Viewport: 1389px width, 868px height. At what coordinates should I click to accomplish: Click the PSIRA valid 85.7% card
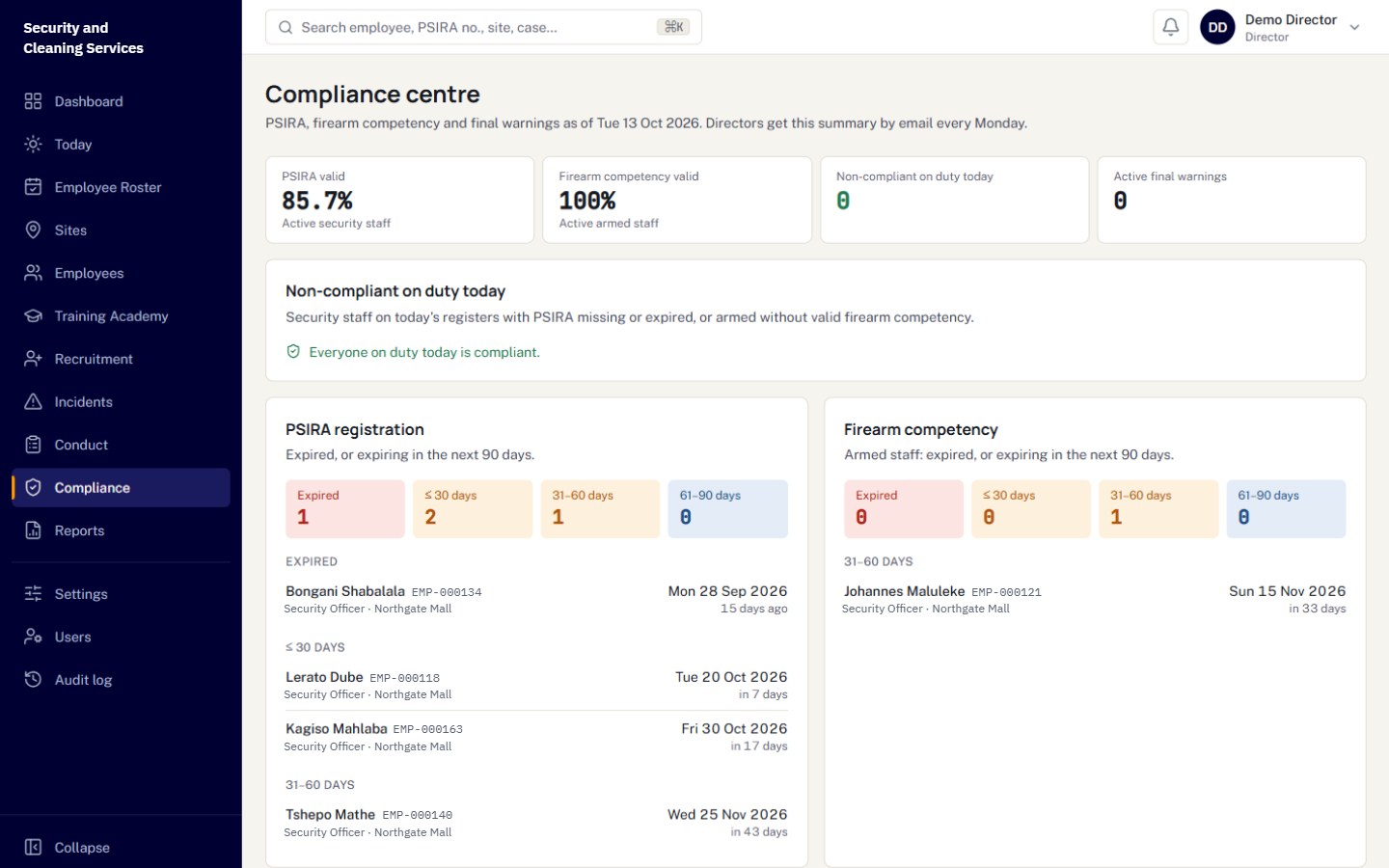pos(399,200)
